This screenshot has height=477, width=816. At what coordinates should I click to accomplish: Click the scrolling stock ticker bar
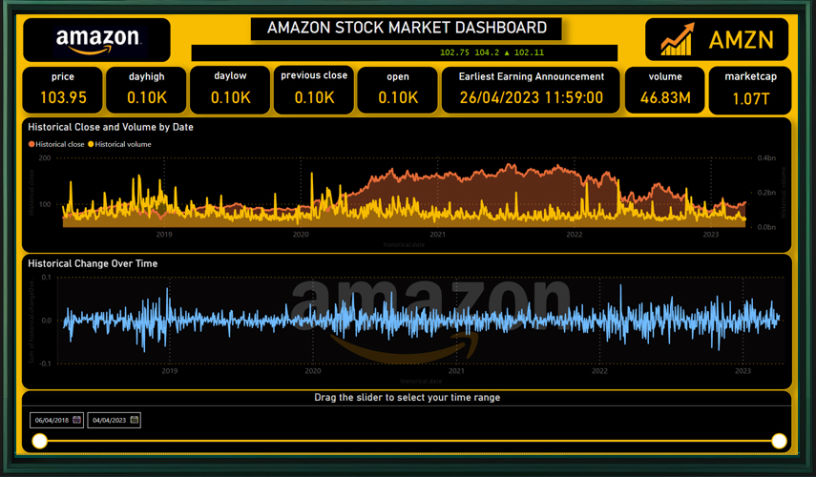[404, 52]
